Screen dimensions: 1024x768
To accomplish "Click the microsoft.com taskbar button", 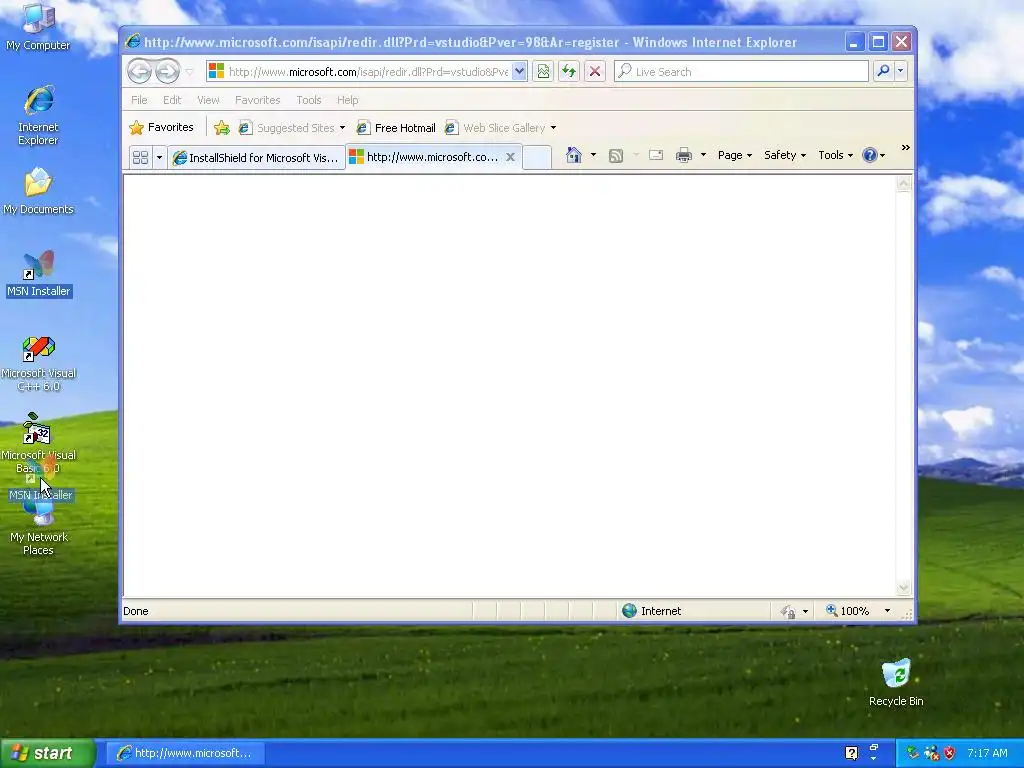I will pyautogui.click(x=185, y=753).
